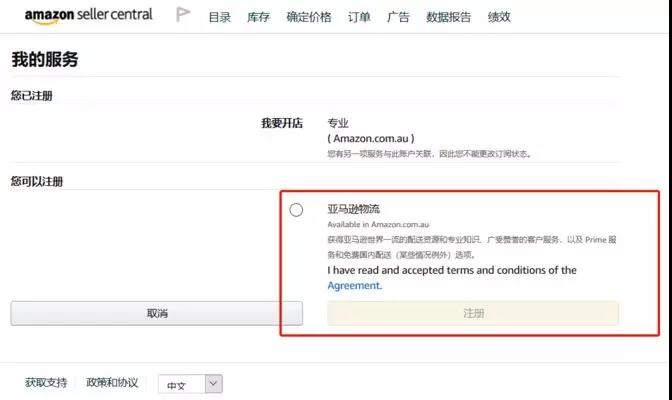This screenshot has height=400, width=672.
Task: Select the 亚马逊物流 radio button
Action: pyautogui.click(x=296, y=210)
